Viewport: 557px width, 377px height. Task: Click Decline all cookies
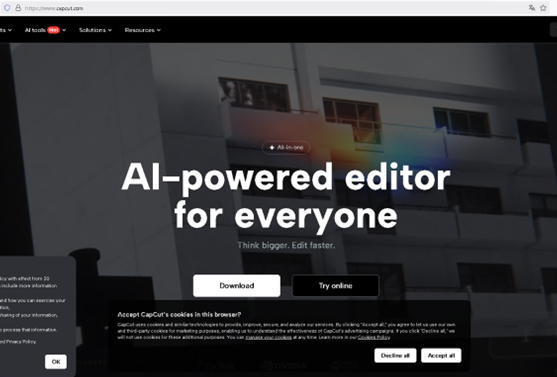pyautogui.click(x=395, y=355)
